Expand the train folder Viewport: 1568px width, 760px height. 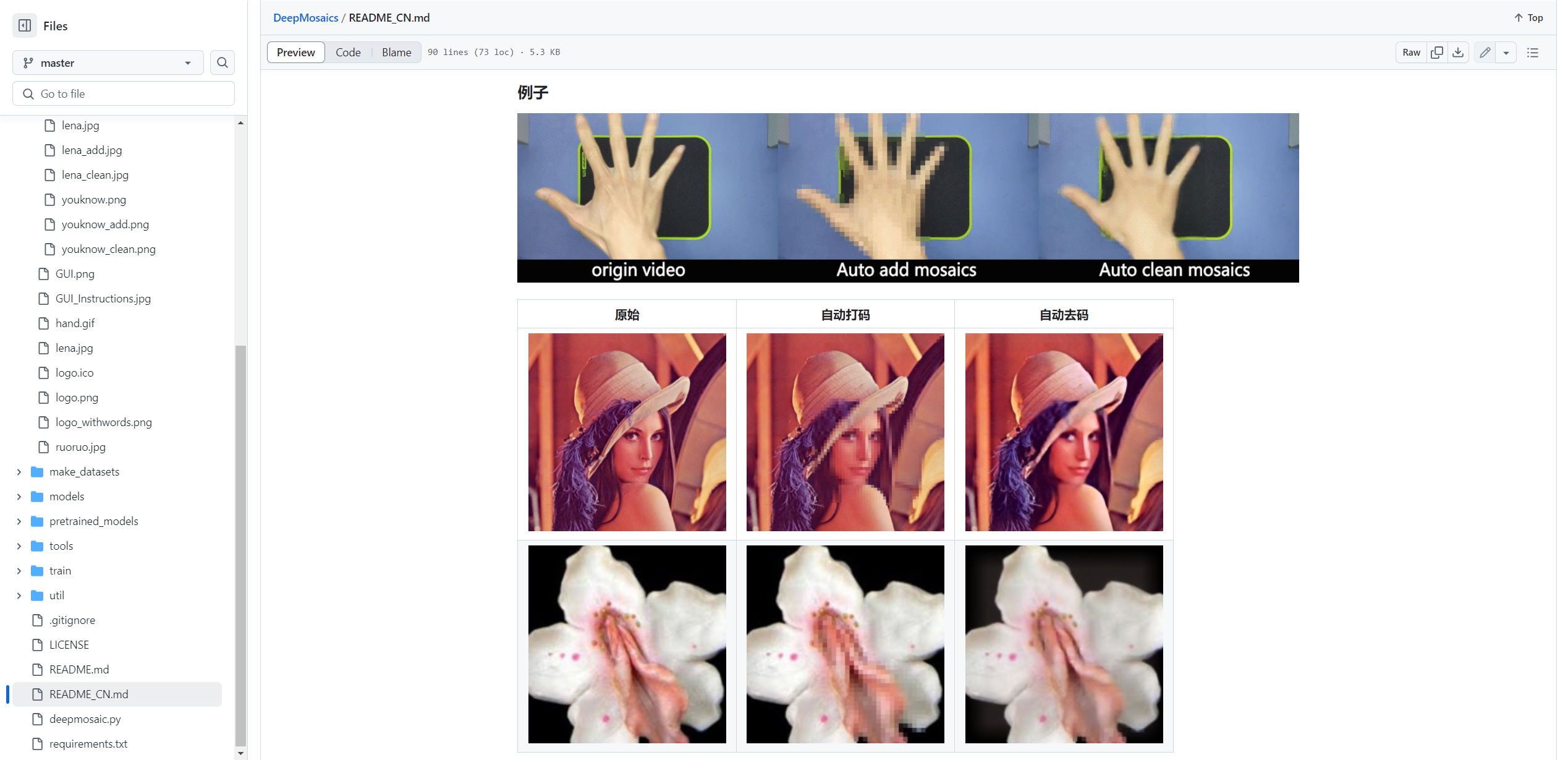click(19, 571)
